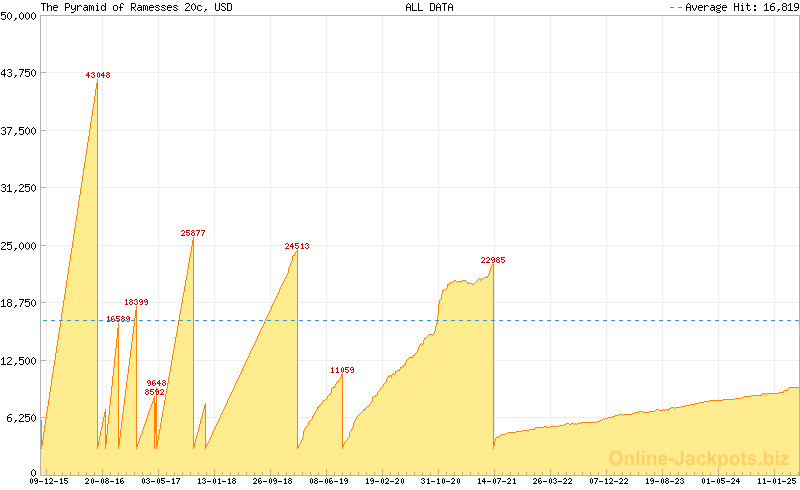Click the 22985 peak value label
This screenshot has height=490, width=800.
point(493,260)
